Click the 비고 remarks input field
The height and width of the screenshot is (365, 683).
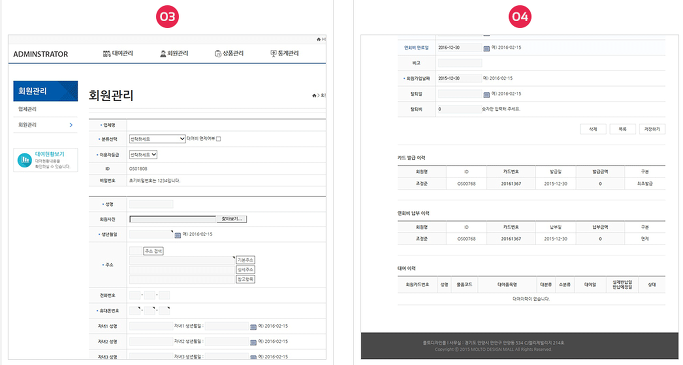[460, 63]
